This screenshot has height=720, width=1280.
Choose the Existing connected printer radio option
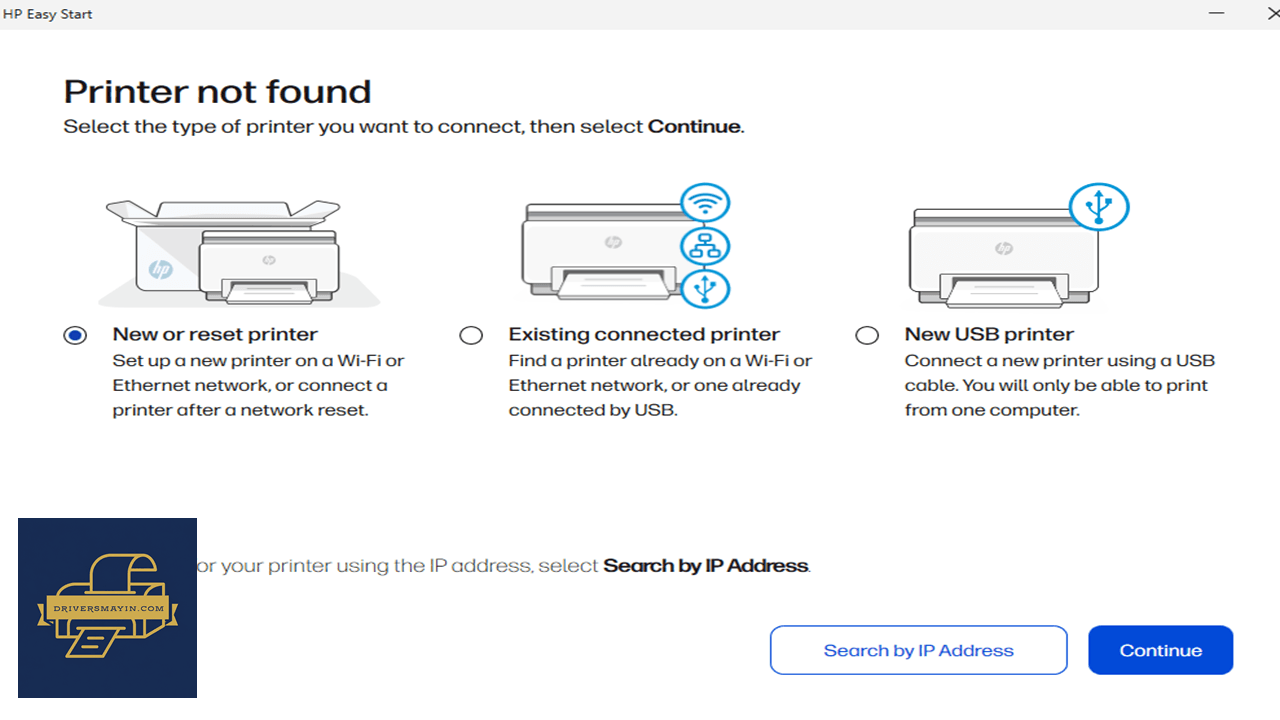tap(471, 335)
